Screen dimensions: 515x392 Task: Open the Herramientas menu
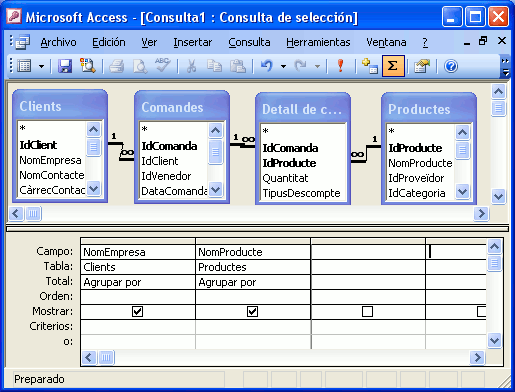tap(318, 42)
